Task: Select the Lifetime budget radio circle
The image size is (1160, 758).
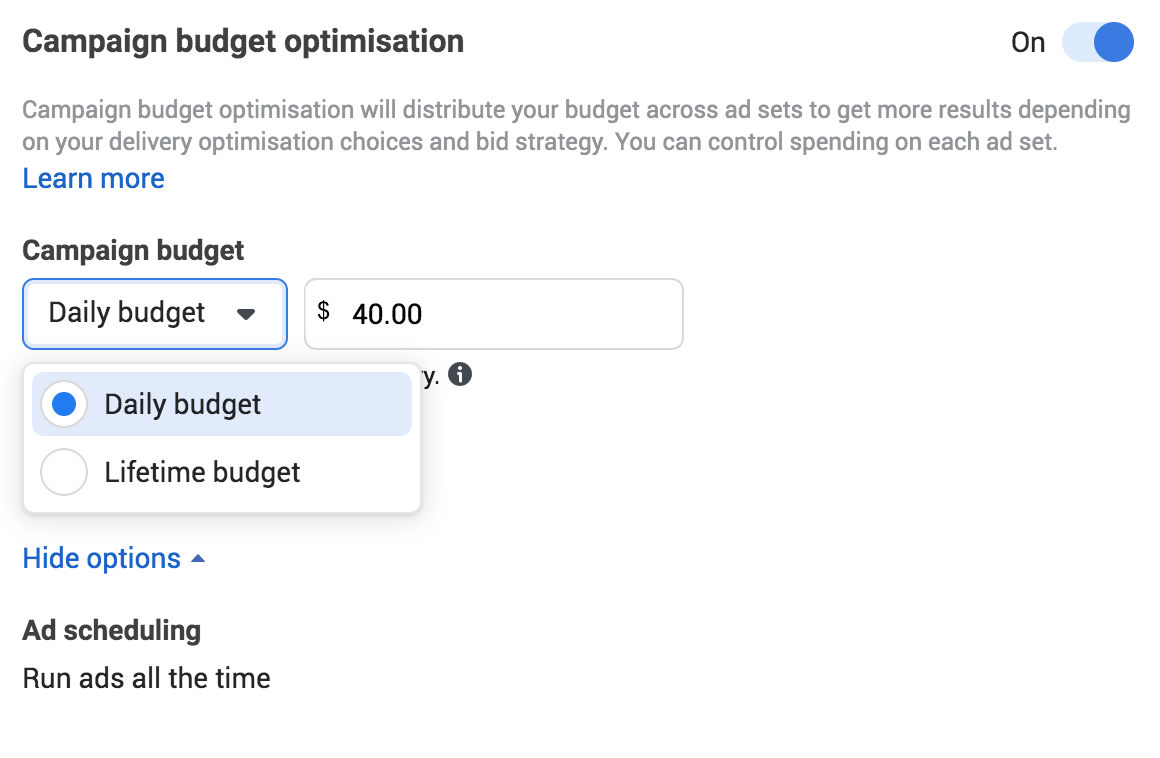Action: [x=63, y=472]
